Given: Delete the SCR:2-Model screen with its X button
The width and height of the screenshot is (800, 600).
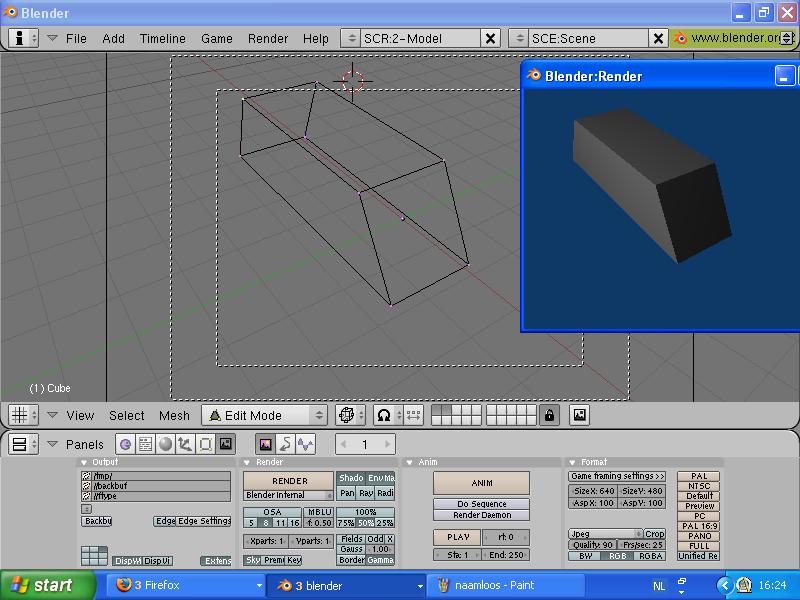Looking at the screenshot, I should coord(490,38).
